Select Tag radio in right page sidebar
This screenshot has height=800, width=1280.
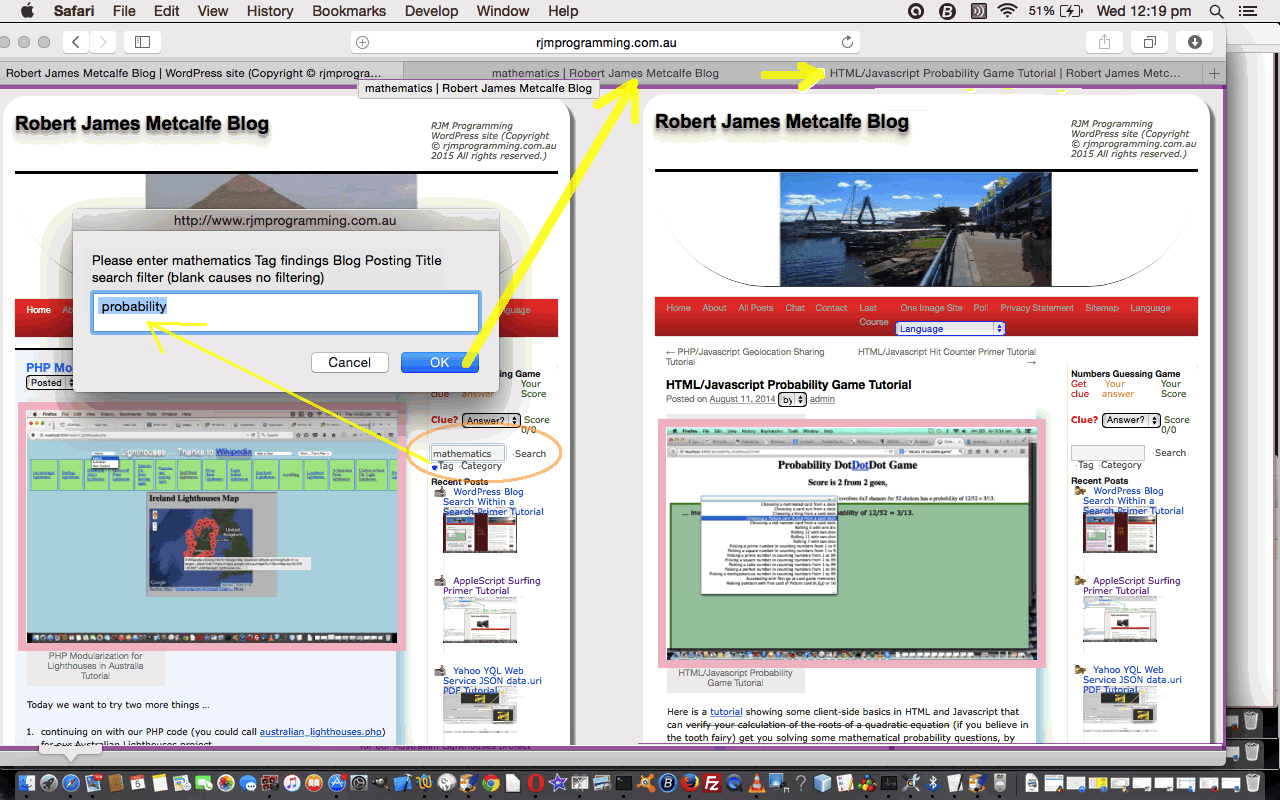pos(1075,465)
